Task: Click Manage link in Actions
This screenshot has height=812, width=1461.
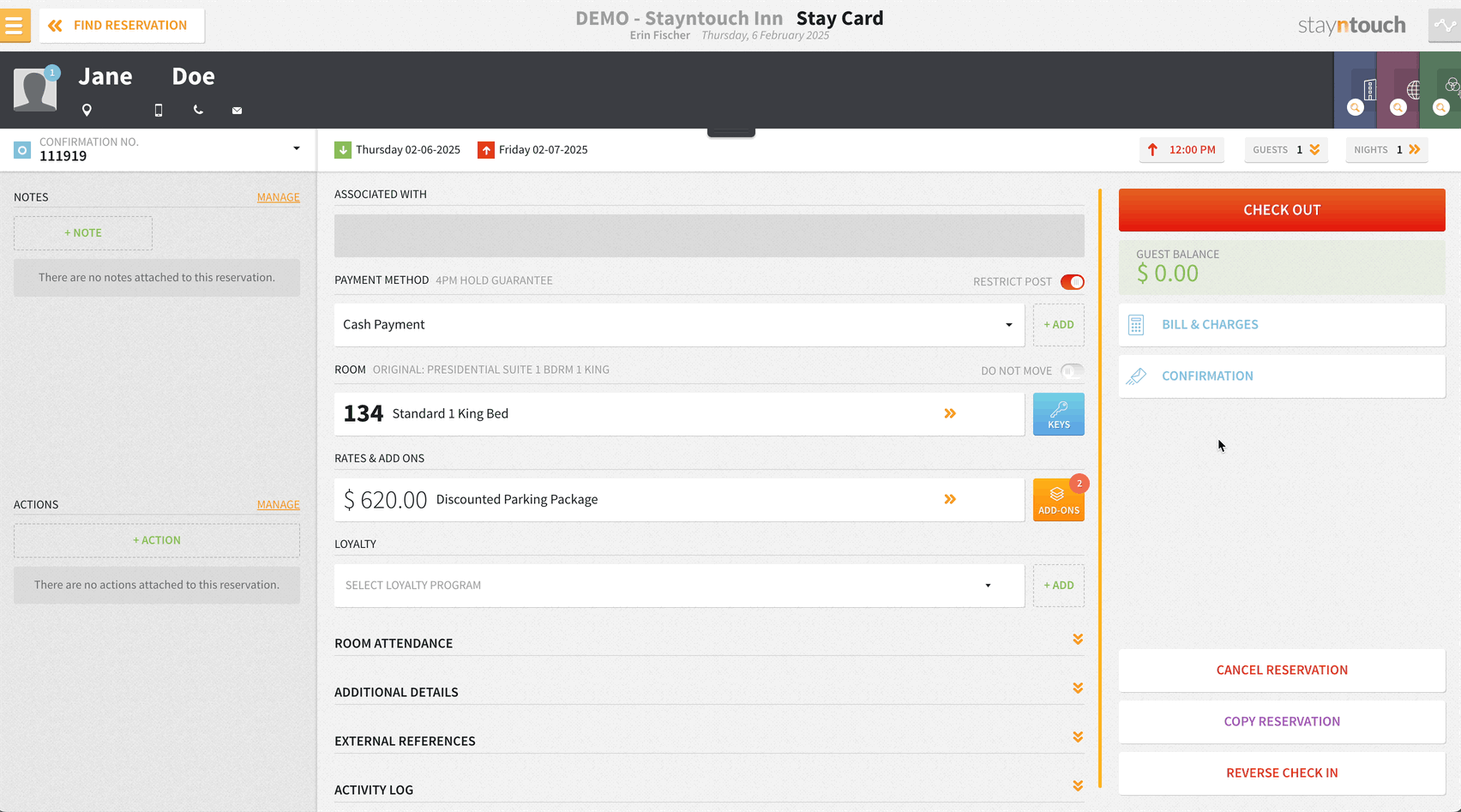Action: tap(279, 505)
